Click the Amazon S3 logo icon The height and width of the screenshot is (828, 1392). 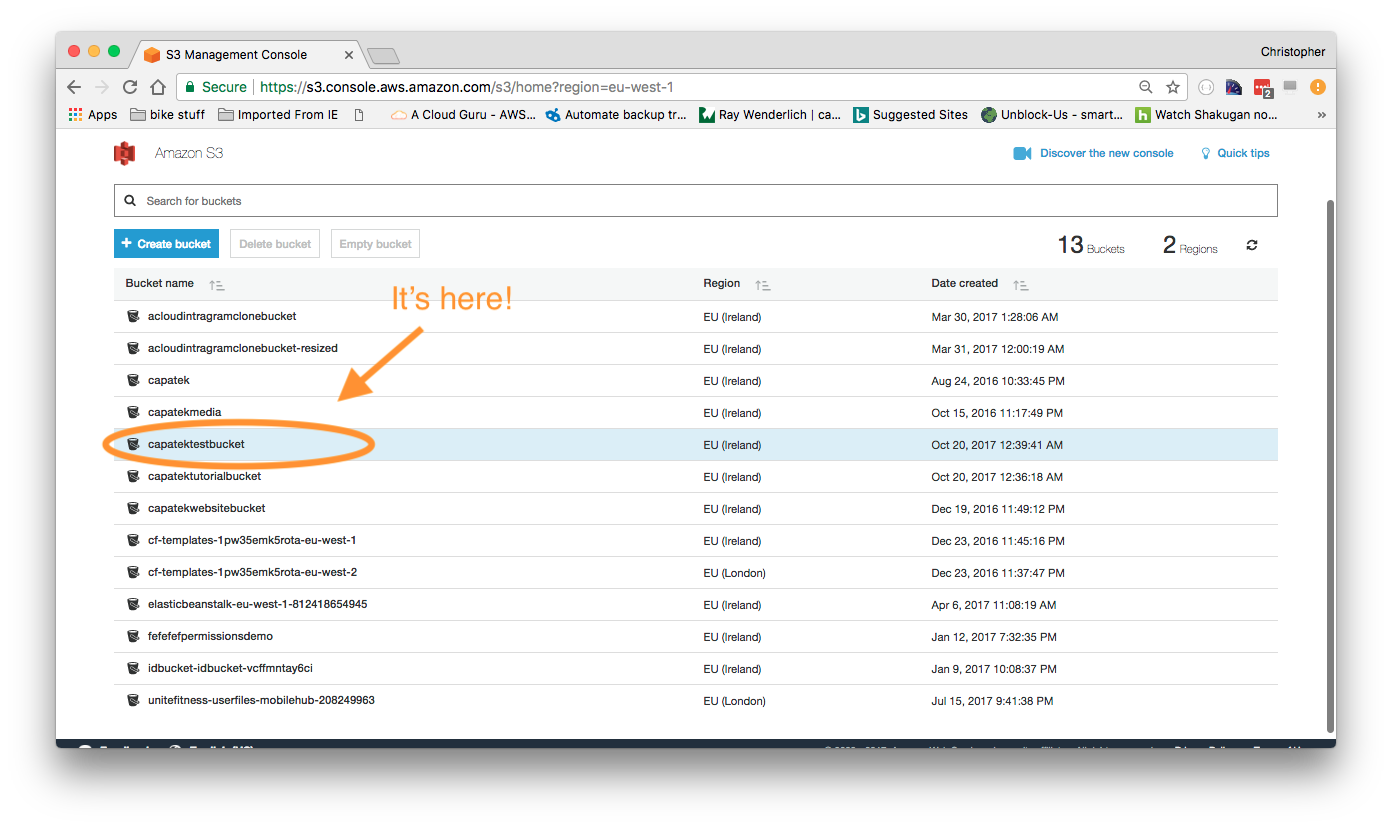click(125, 153)
